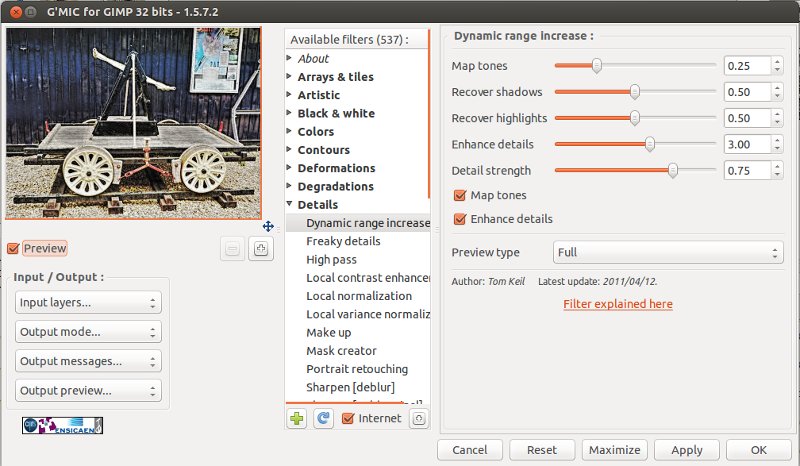This screenshot has height=466, width=800.
Task: Click the preview image of rail cart
Action: coord(133,123)
